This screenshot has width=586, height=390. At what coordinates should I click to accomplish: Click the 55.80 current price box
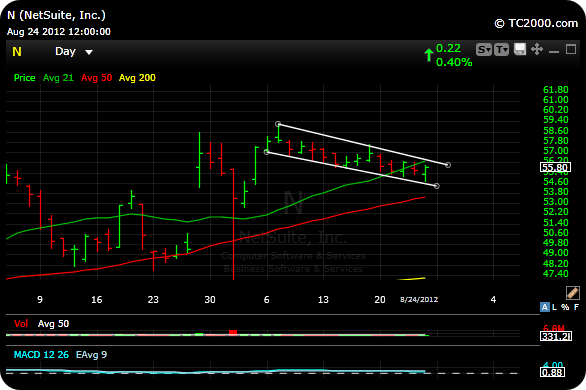click(555, 167)
